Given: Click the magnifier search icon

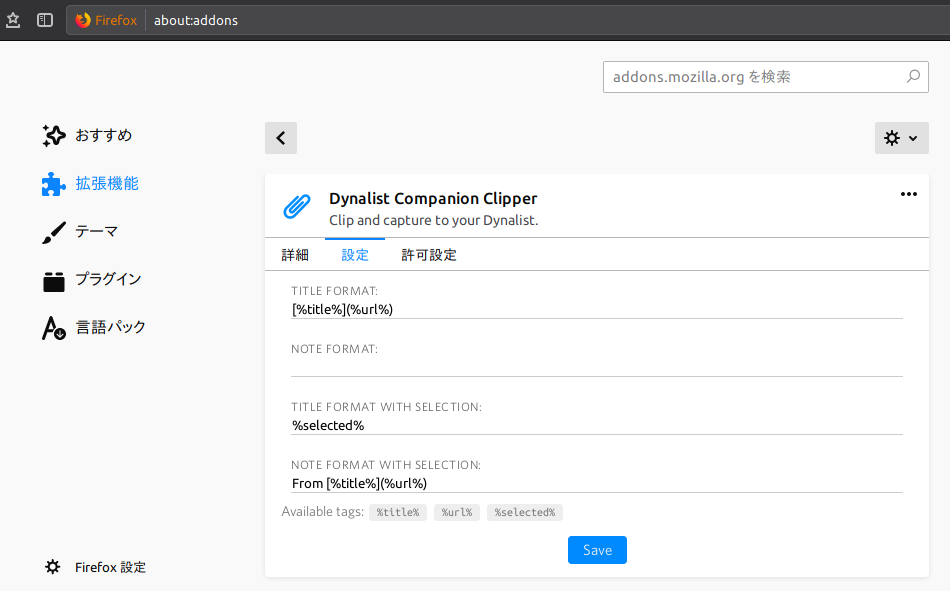Looking at the screenshot, I should (x=914, y=76).
